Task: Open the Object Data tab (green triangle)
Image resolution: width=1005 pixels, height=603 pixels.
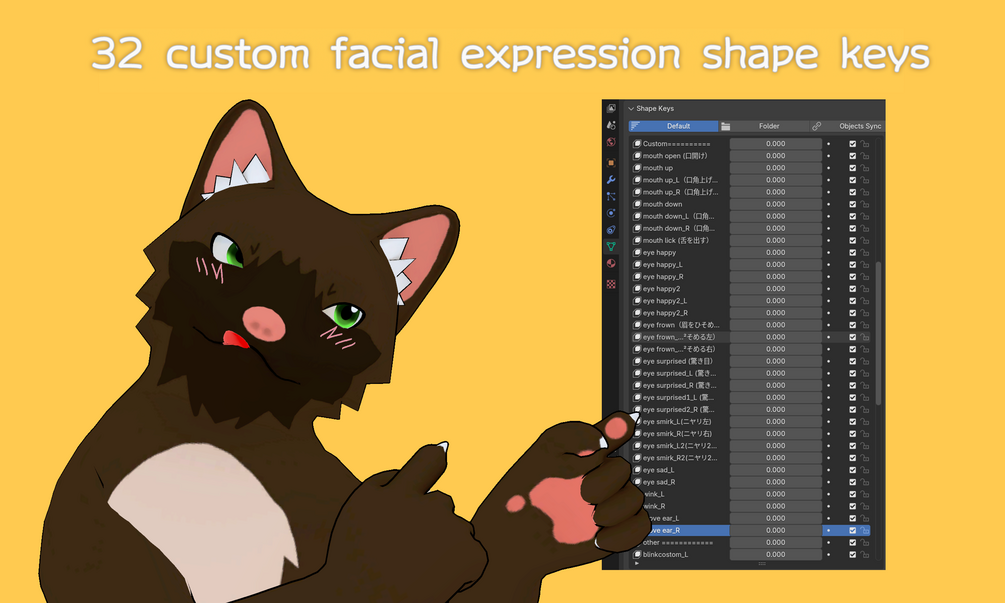Action: [611, 246]
